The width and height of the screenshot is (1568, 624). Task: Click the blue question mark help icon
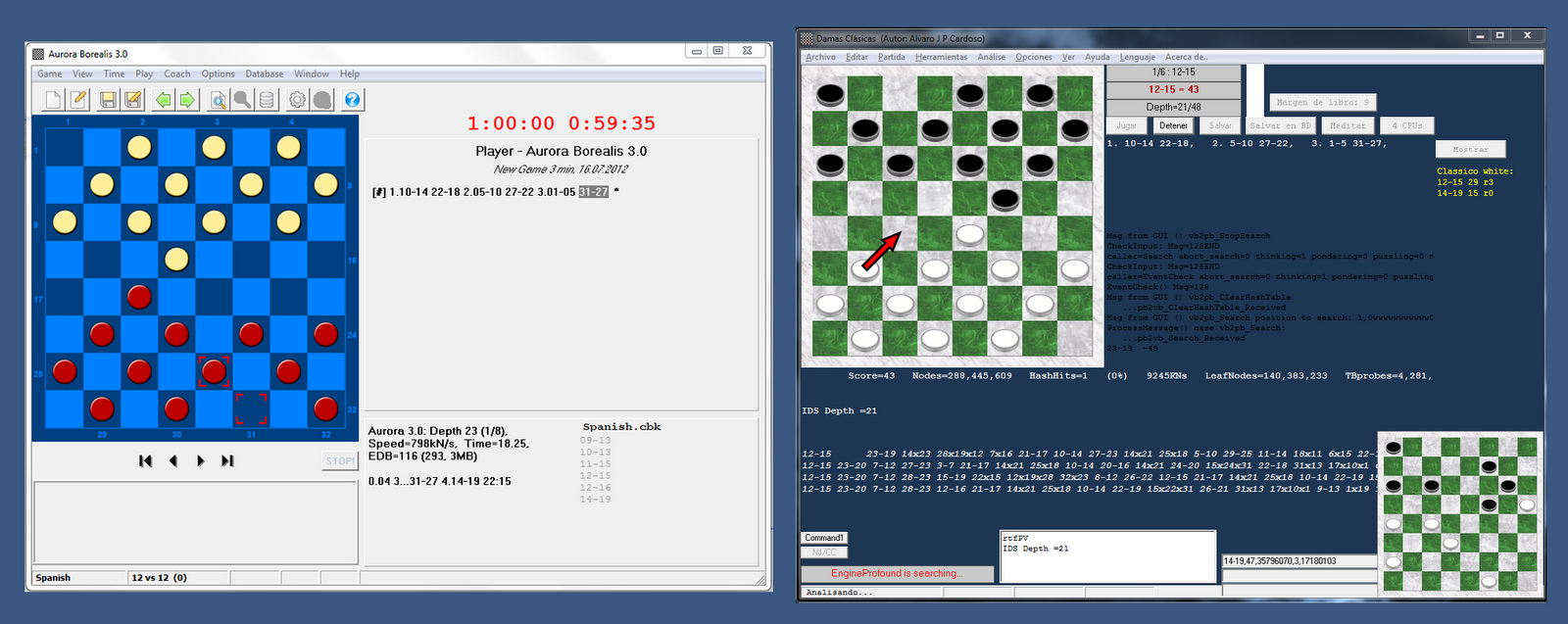[x=353, y=99]
